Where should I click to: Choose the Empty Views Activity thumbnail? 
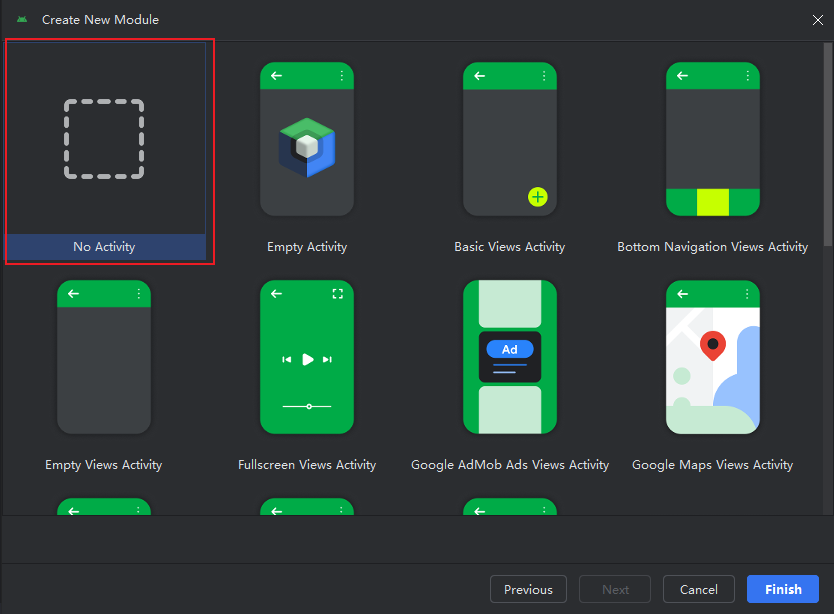click(104, 357)
